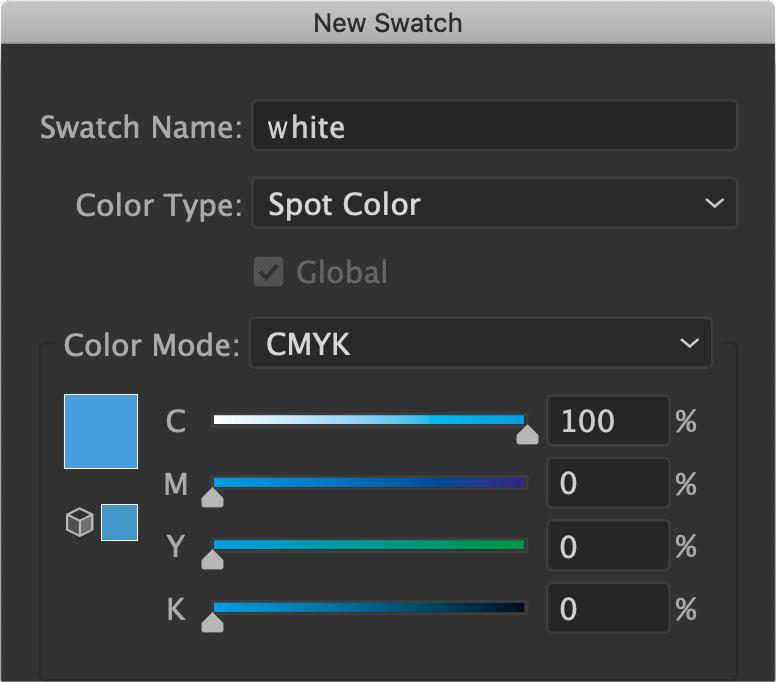The image size is (776, 682).
Task: Toggle the Global checkbox
Action: coord(269,272)
